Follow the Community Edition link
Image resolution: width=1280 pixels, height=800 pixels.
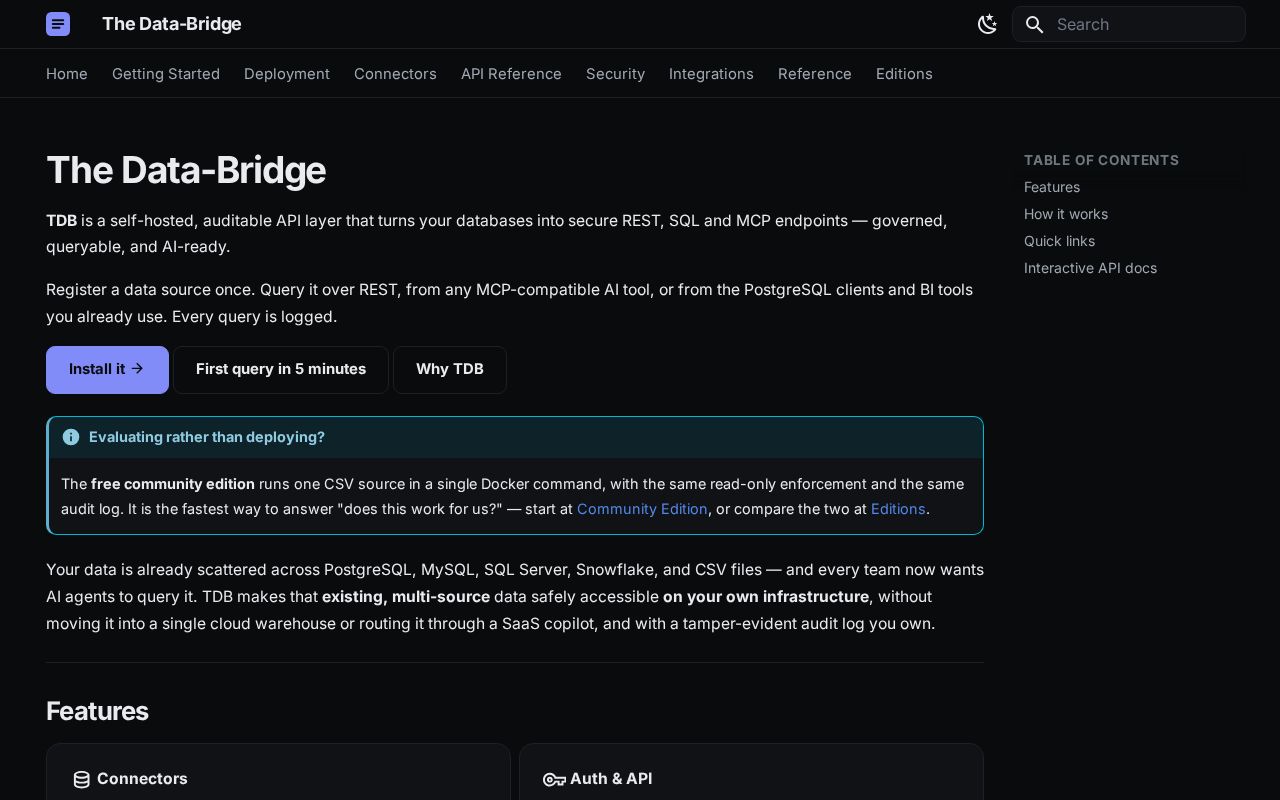pos(642,509)
